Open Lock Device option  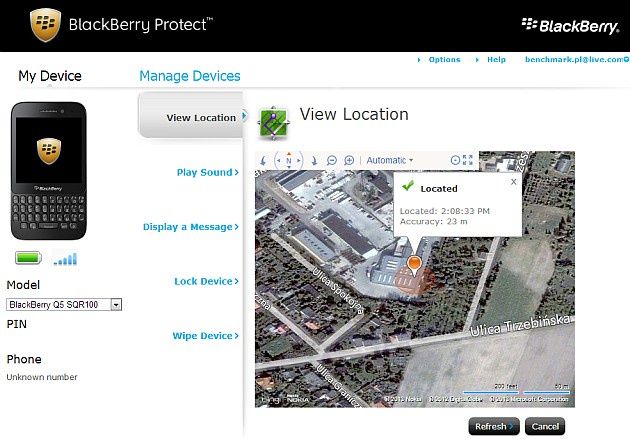tap(207, 281)
